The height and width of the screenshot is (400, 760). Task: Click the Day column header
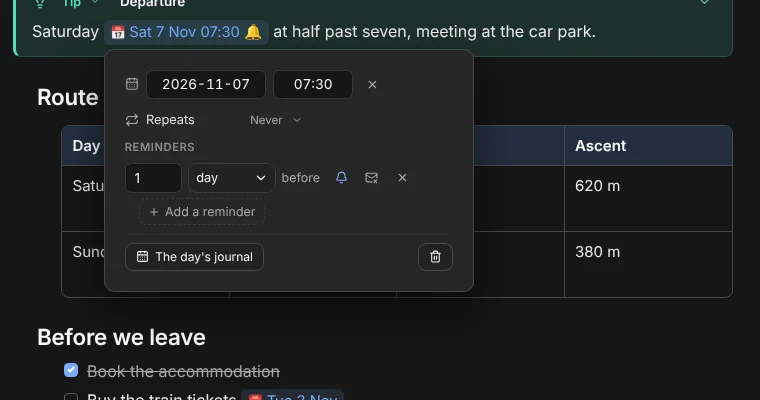click(x=86, y=145)
